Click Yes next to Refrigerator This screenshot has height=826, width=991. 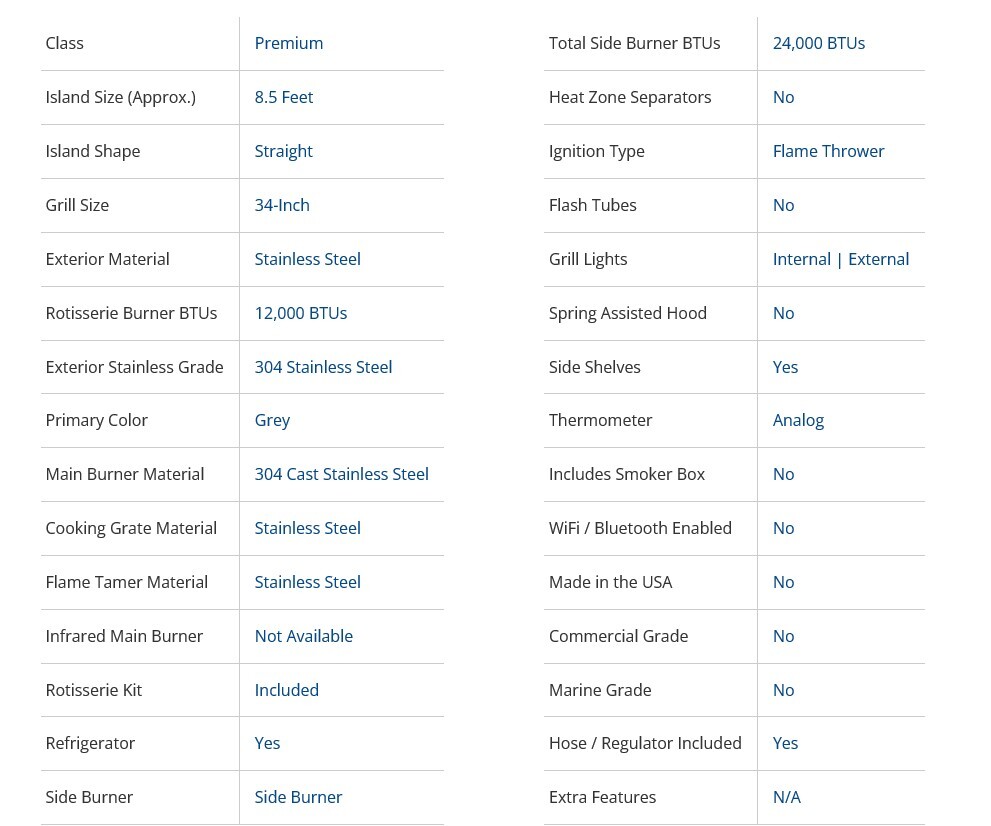pyautogui.click(x=267, y=743)
